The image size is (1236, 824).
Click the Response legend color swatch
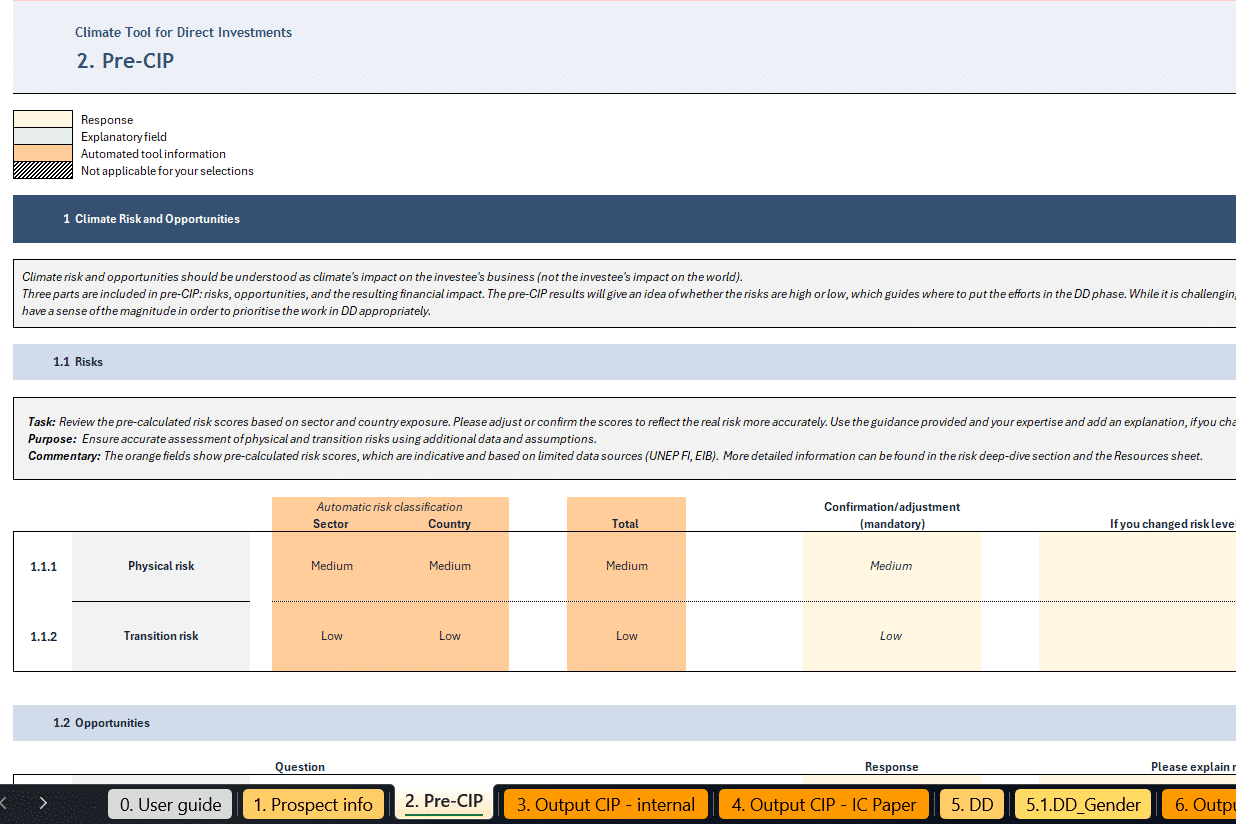tap(42, 119)
